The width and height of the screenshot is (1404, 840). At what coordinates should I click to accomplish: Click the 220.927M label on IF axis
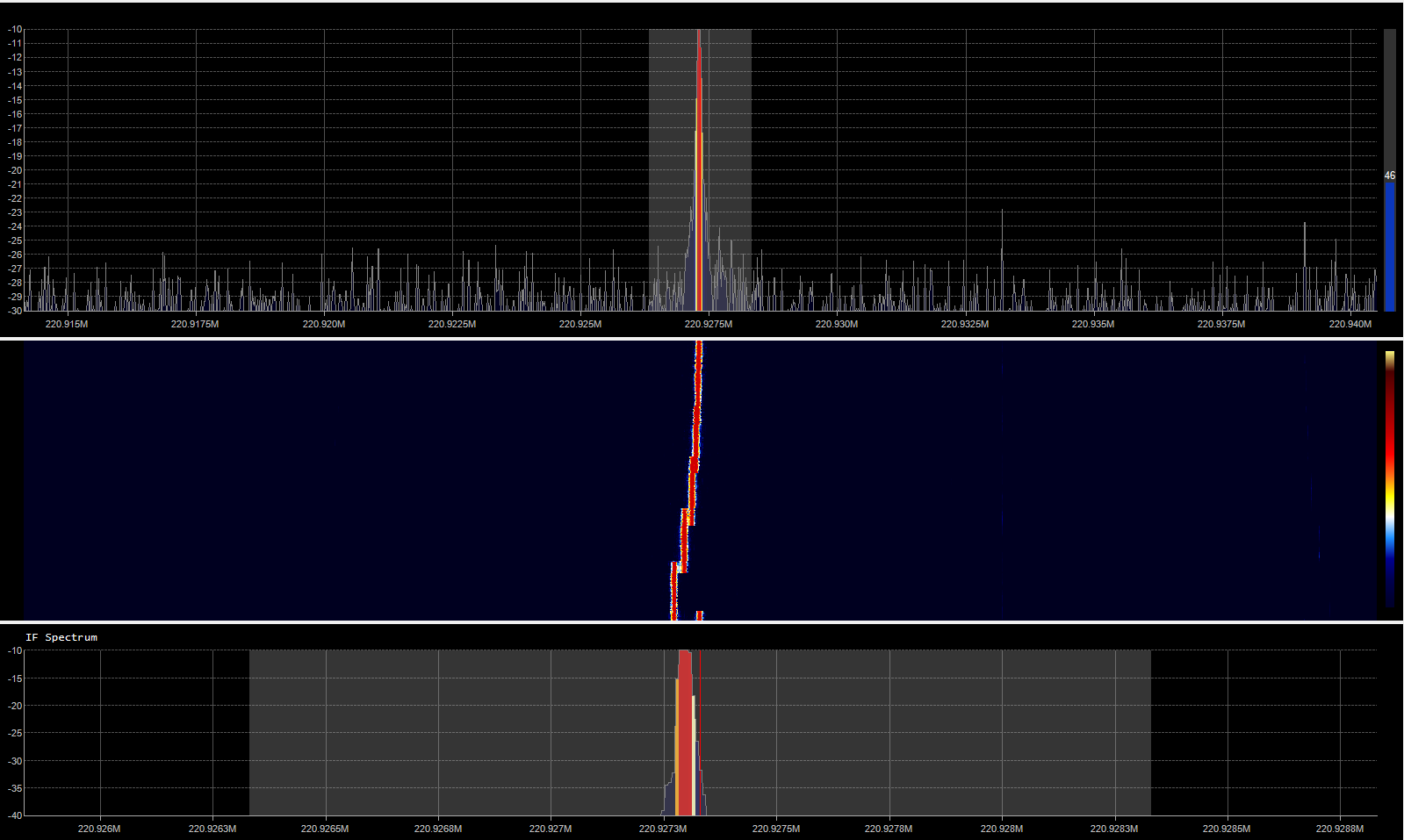coord(551,829)
